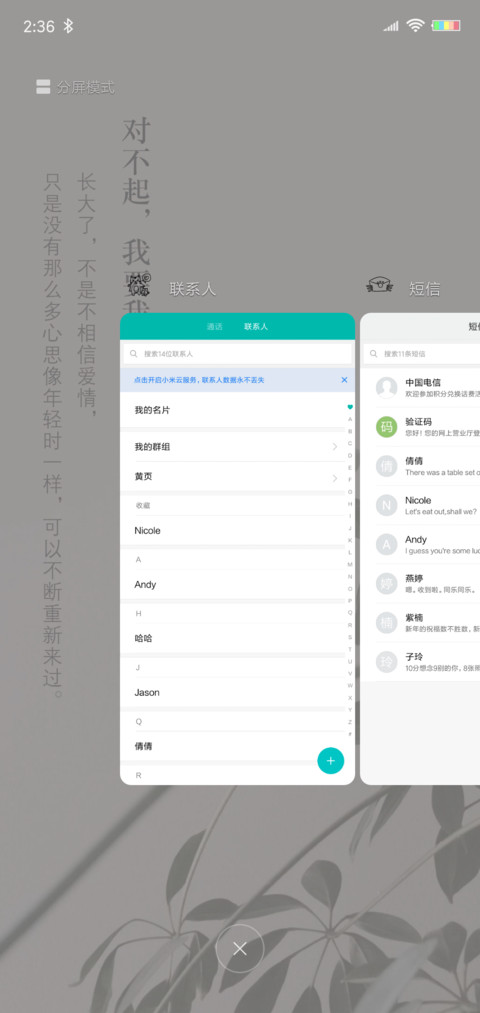Tap the 搜索14位联系人 search field

coord(237,354)
